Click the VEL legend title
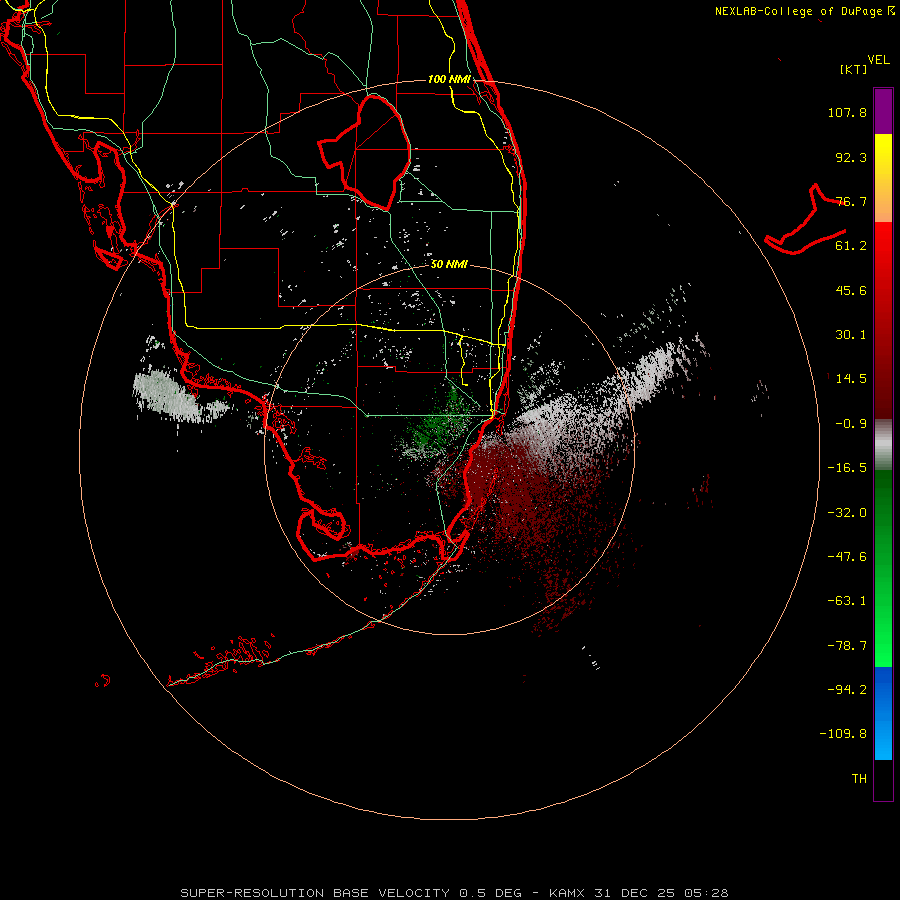Screen dimensions: 900x900 pyautogui.click(x=878, y=60)
